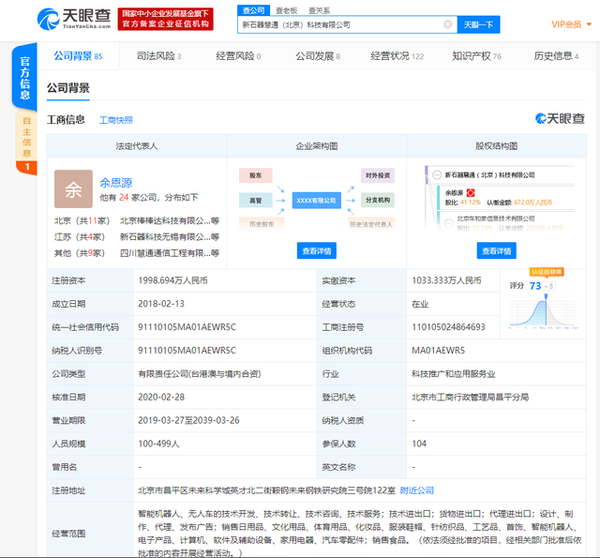Click the 对外投资 box in structure diagram

pos(378,176)
